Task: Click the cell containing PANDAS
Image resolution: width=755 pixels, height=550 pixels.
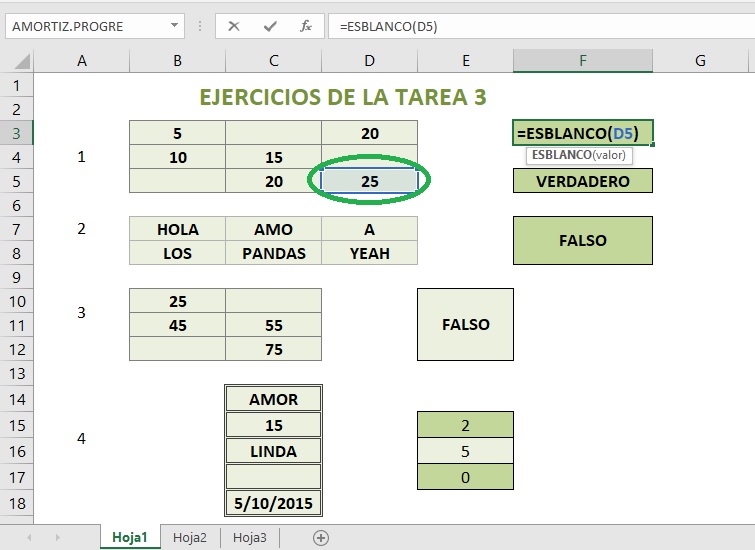Action: pos(273,253)
